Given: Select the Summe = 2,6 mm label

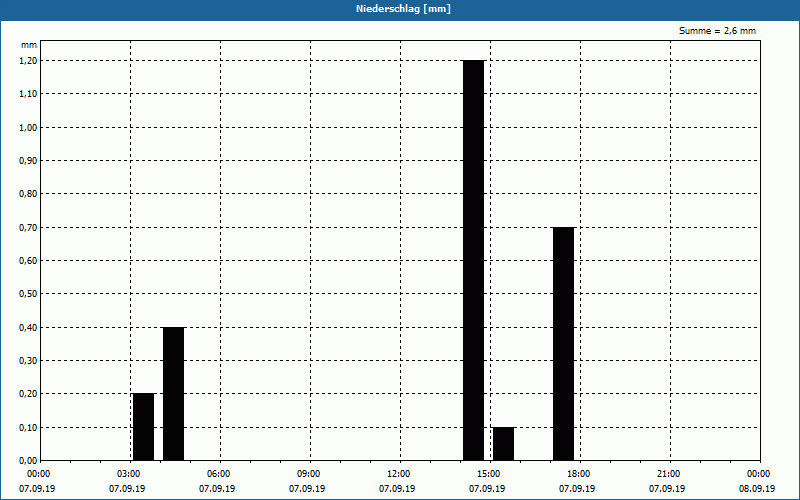Looking at the screenshot, I should [x=717, y=31].
